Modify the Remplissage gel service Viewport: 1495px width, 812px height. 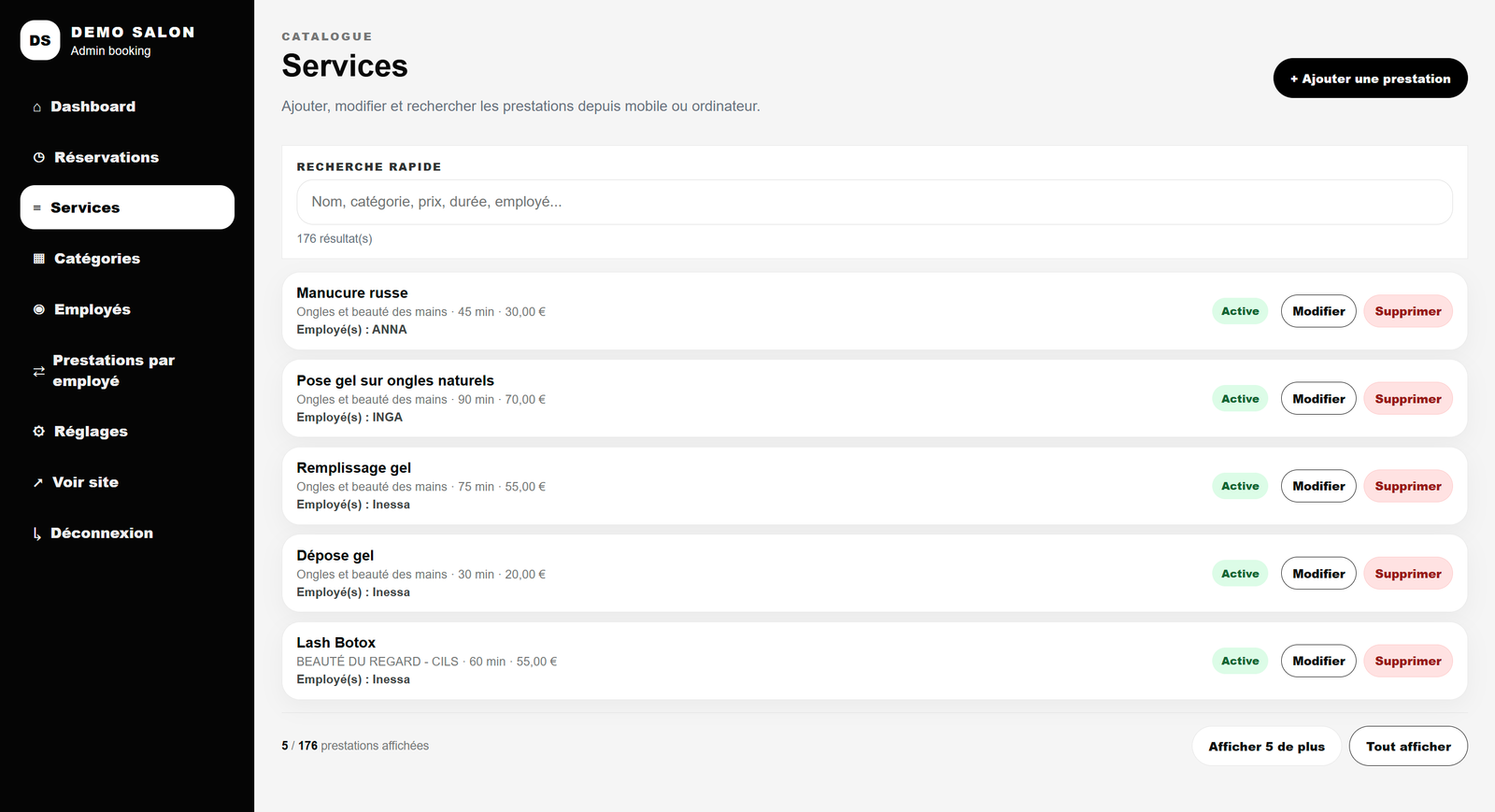[x=1318, y=486]
